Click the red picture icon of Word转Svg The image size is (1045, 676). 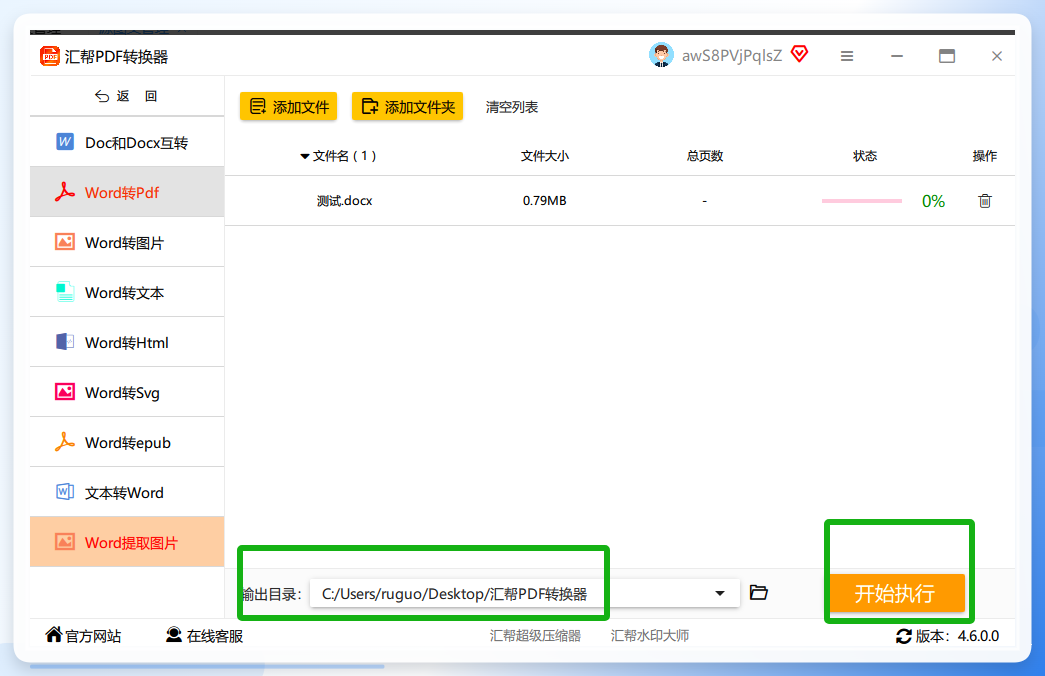(65, 392)
